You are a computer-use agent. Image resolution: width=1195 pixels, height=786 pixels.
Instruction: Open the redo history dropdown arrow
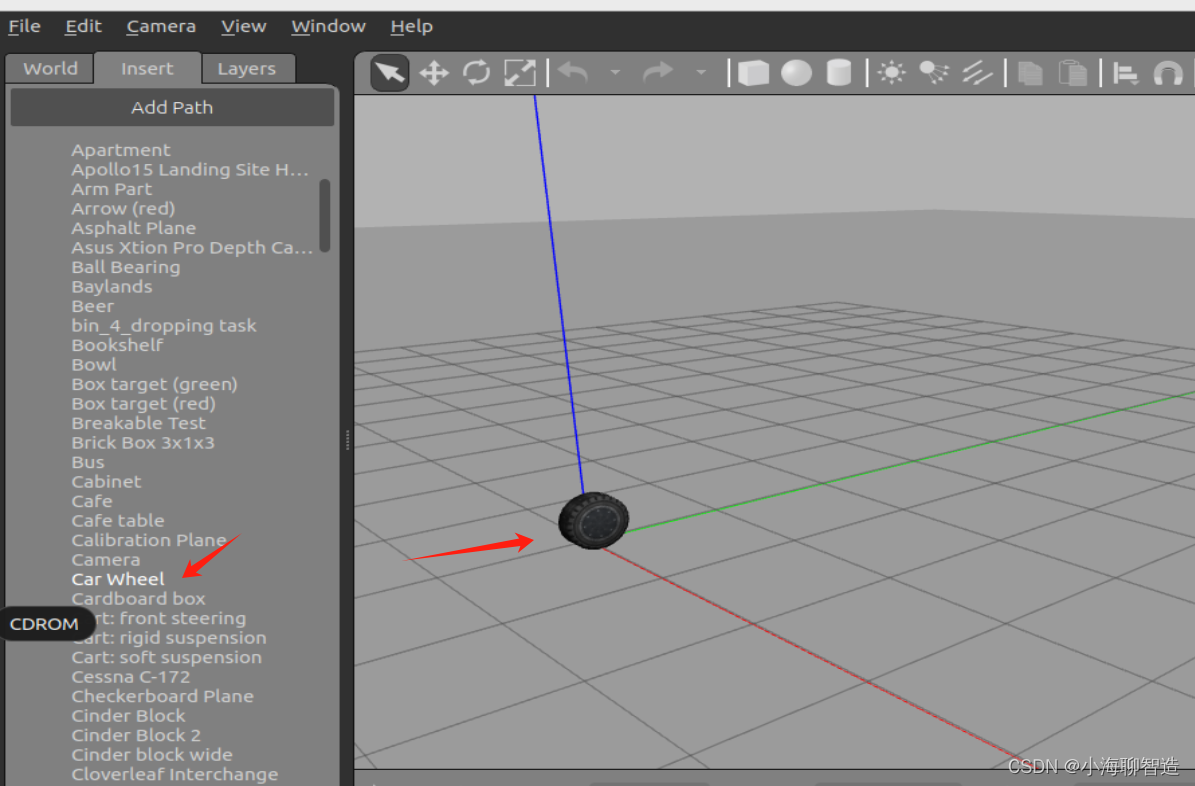click(700, 73)
